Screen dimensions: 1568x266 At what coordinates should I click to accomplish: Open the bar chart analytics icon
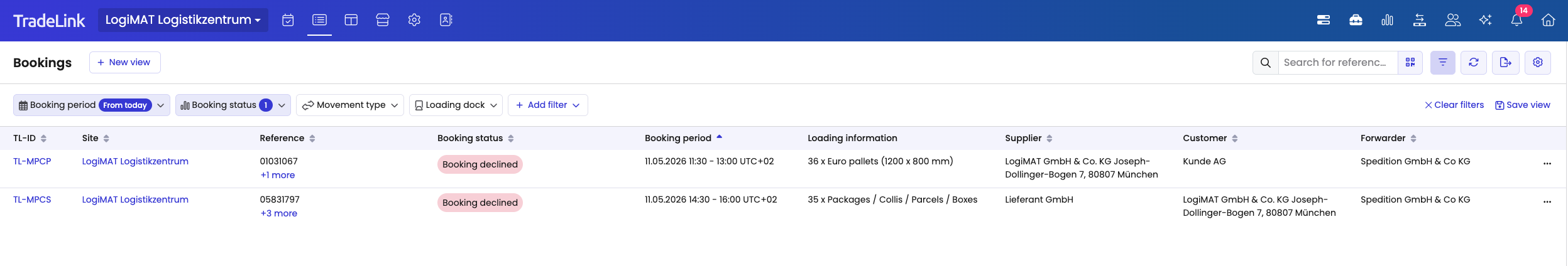(1387, 20)
